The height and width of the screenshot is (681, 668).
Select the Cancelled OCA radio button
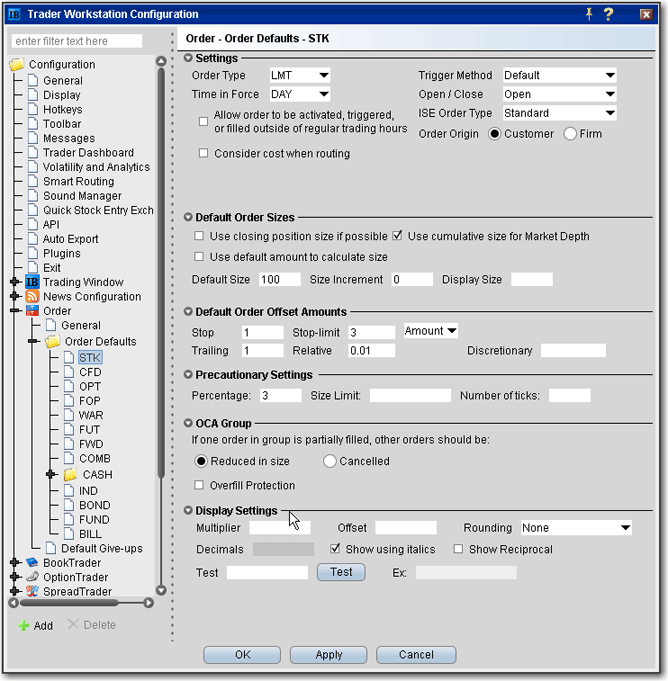pyautogui.click(x=330, y=461)
